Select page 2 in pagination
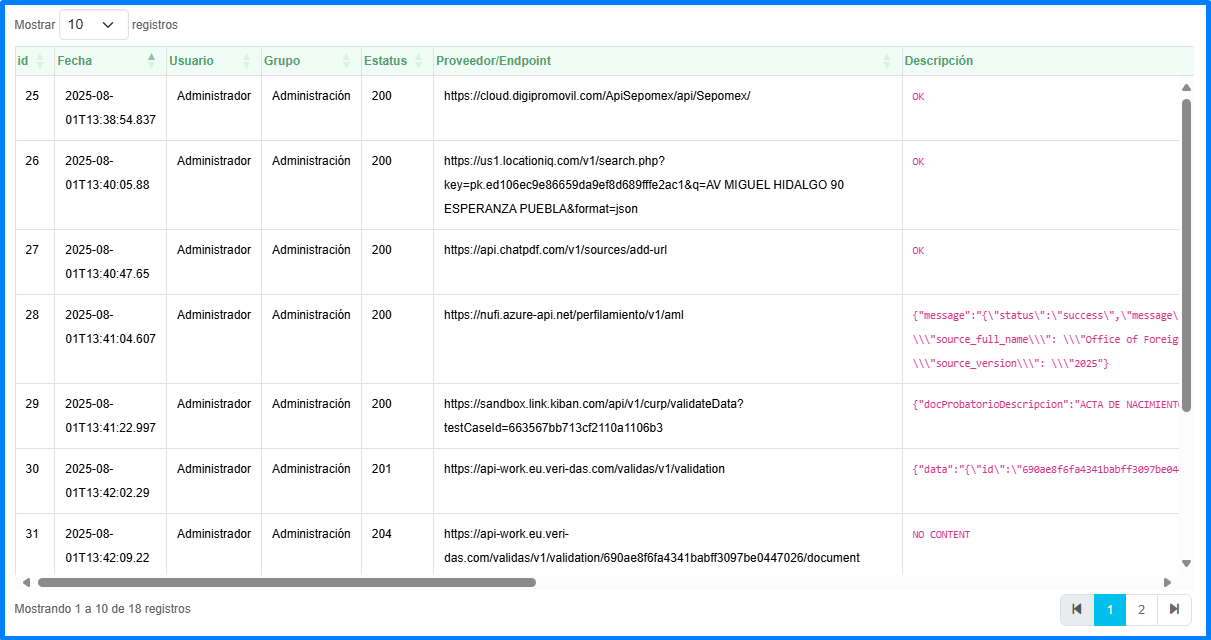The width and height of the screenshot is (1211, 640). [1141, 609]
